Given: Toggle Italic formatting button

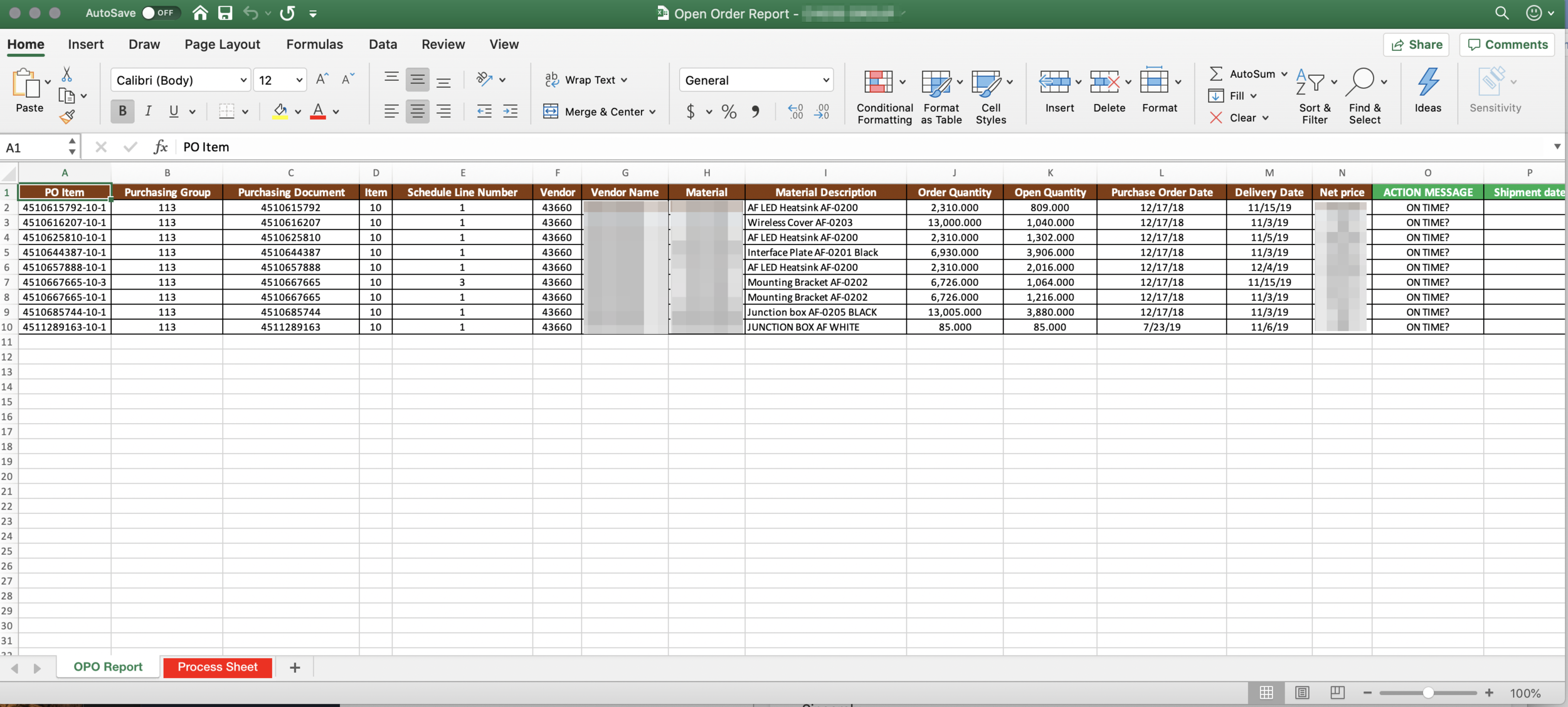Looking at the screenshot, I should coord(148,112).
